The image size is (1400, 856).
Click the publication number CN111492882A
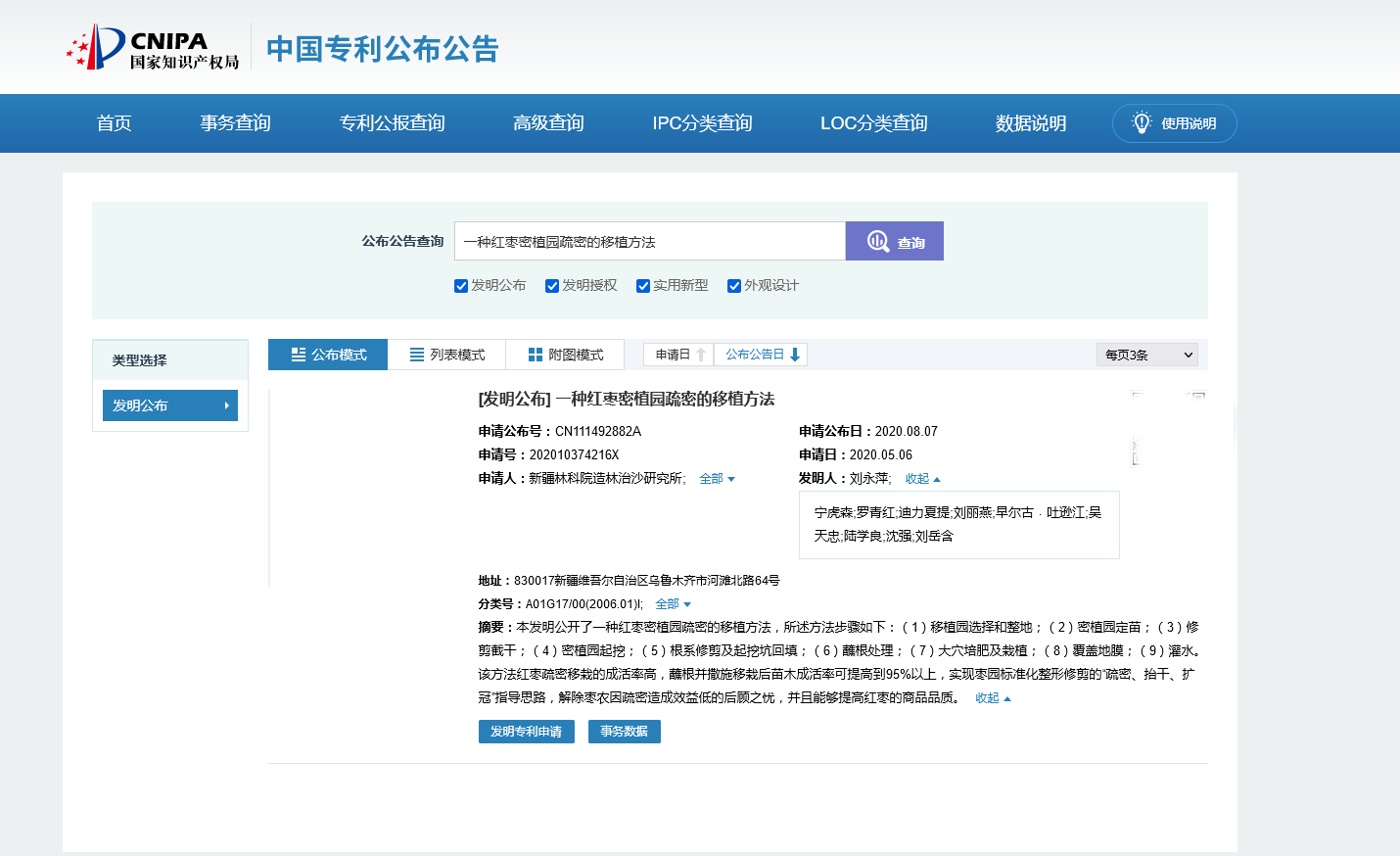(x=598, y=432)
